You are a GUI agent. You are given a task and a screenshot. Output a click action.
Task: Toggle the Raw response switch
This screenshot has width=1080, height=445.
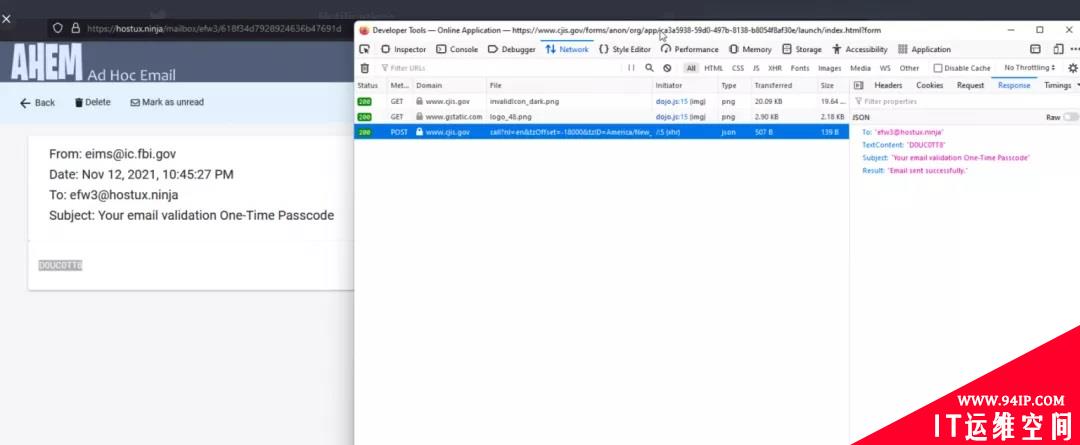1070,118
